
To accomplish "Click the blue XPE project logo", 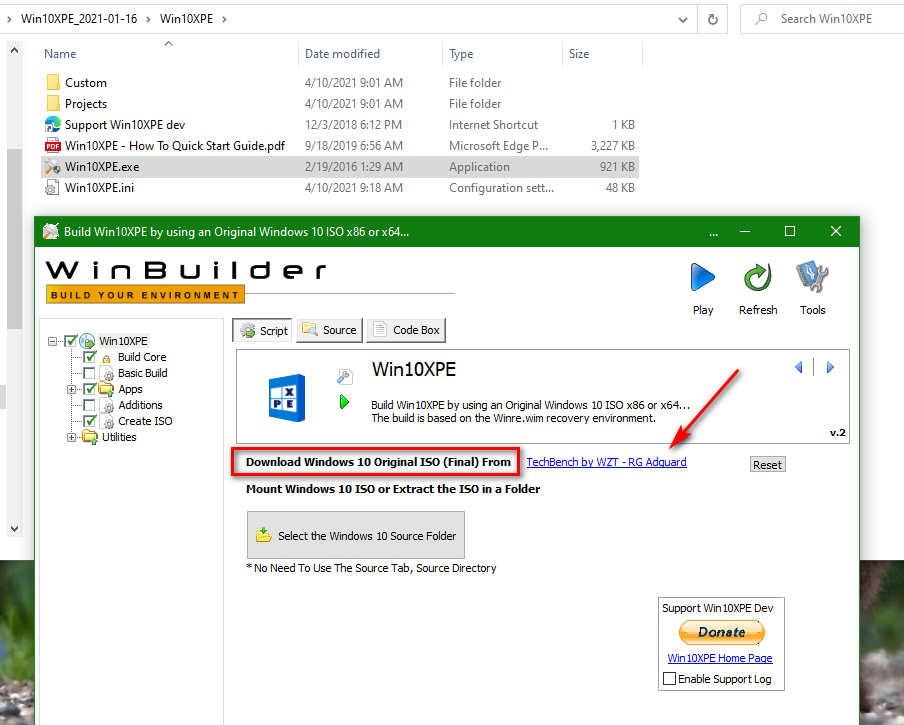I will (x=287, y=398).
